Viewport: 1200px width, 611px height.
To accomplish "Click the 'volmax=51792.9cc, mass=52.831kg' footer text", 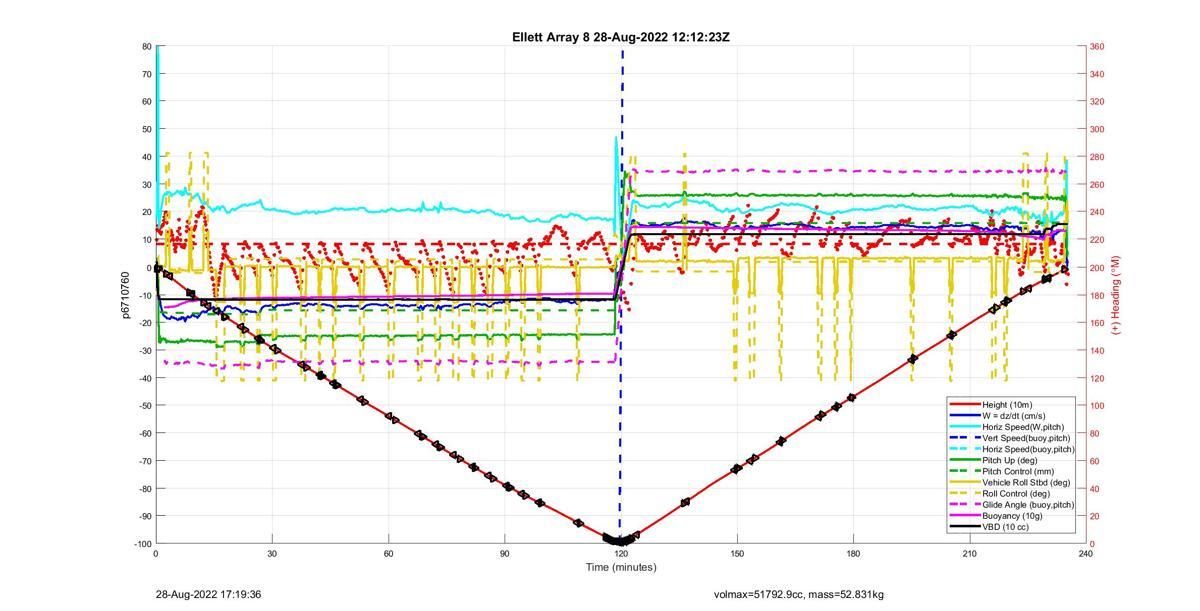I will 799,594.
